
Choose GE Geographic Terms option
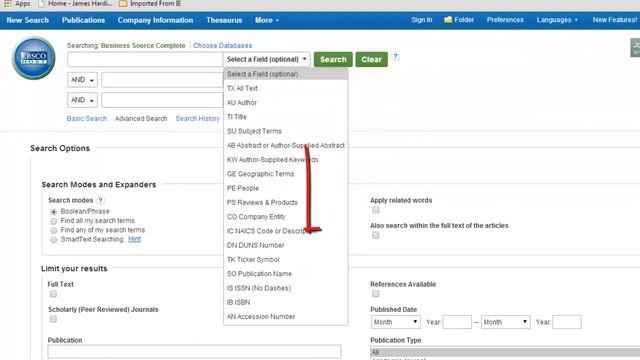286,174
